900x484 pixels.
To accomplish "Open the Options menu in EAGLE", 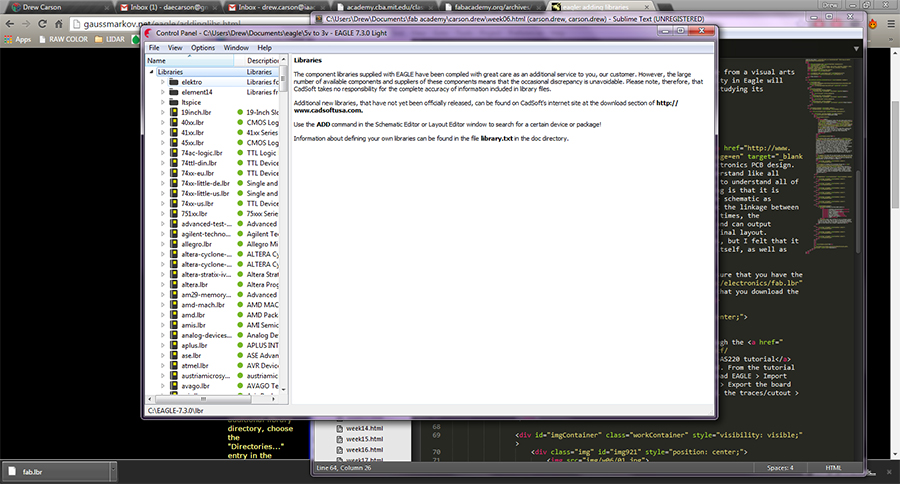I will [x=203, y=48].
